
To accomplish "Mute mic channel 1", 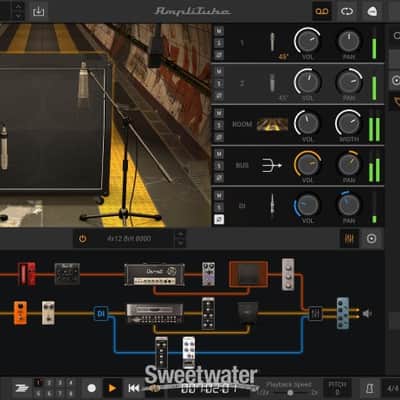I will coord(219,31).
